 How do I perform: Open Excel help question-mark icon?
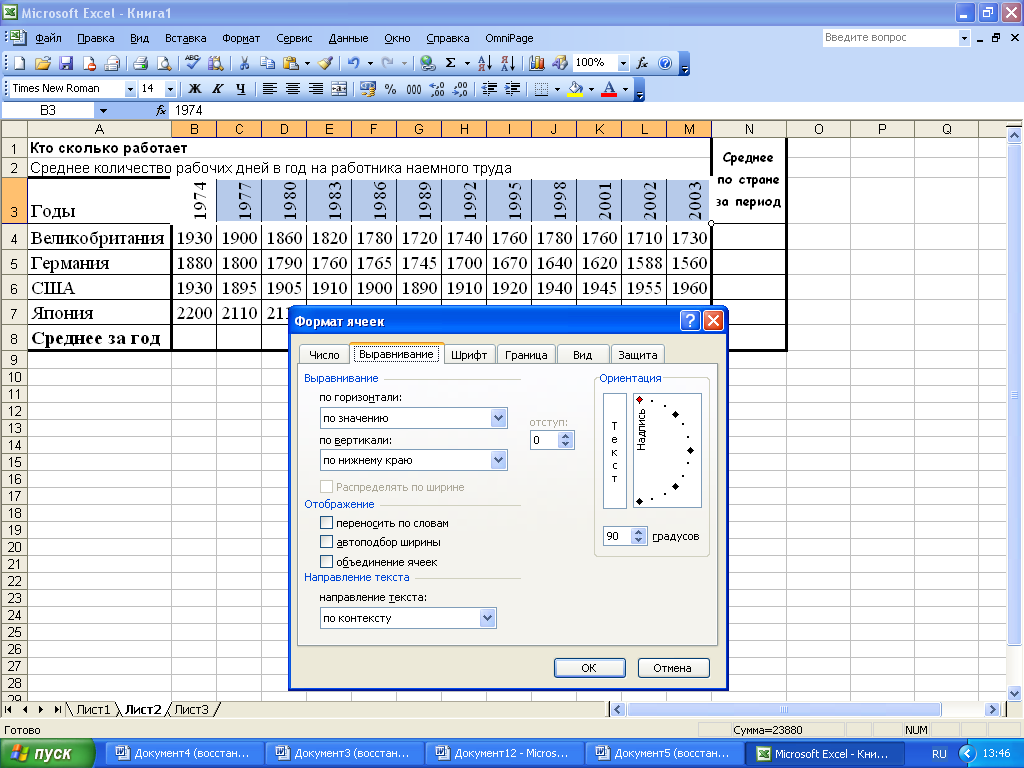[x=665, y=63]
